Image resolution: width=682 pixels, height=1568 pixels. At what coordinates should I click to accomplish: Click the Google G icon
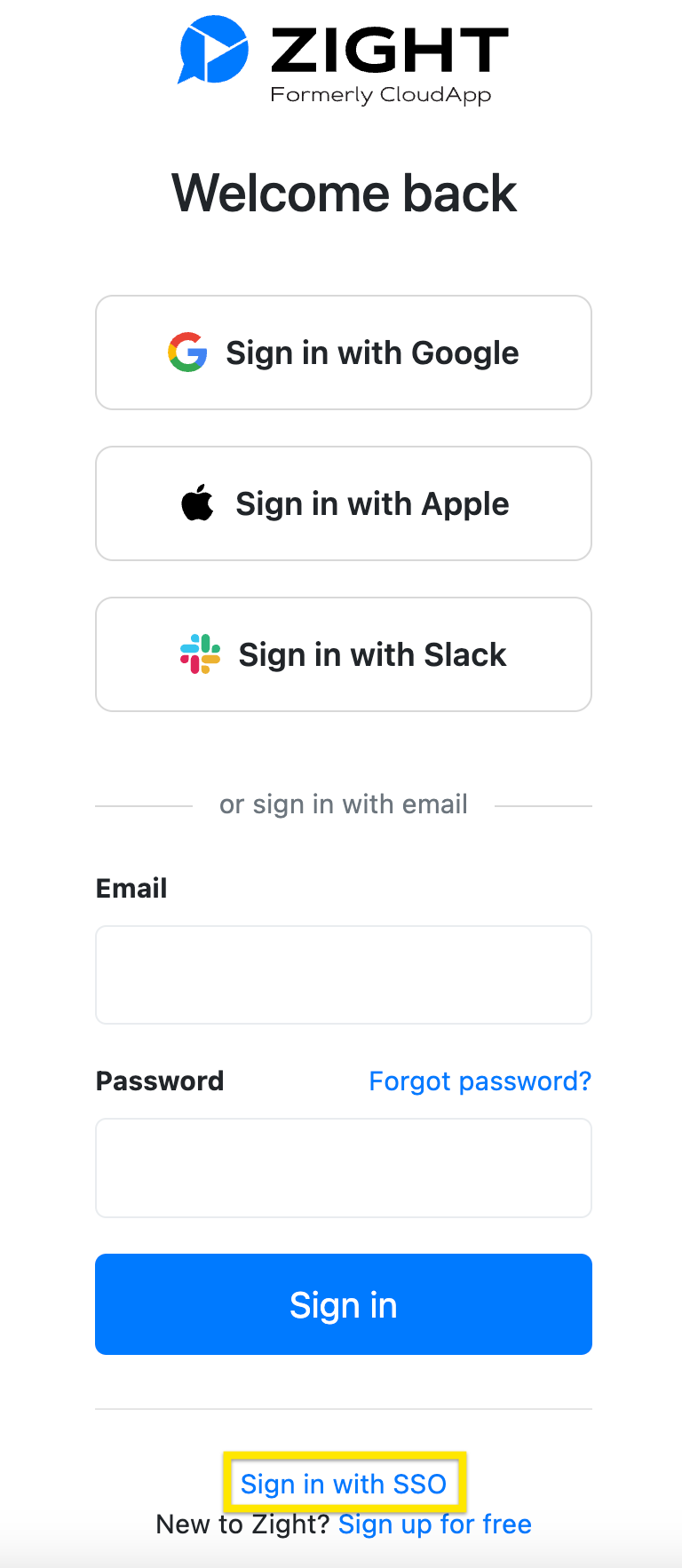click(x=187, y=352)
